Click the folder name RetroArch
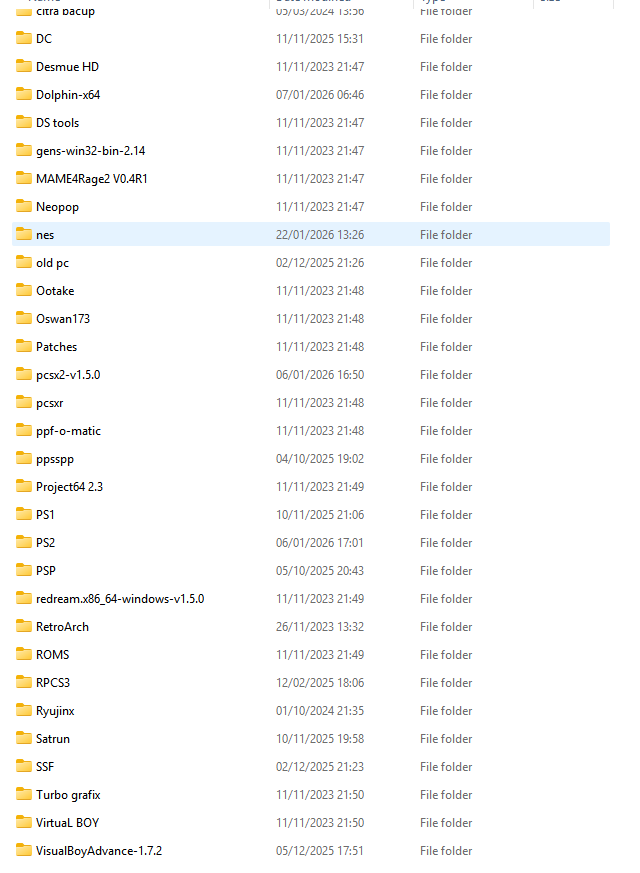640x873 pixels. (x=62, y=627)
